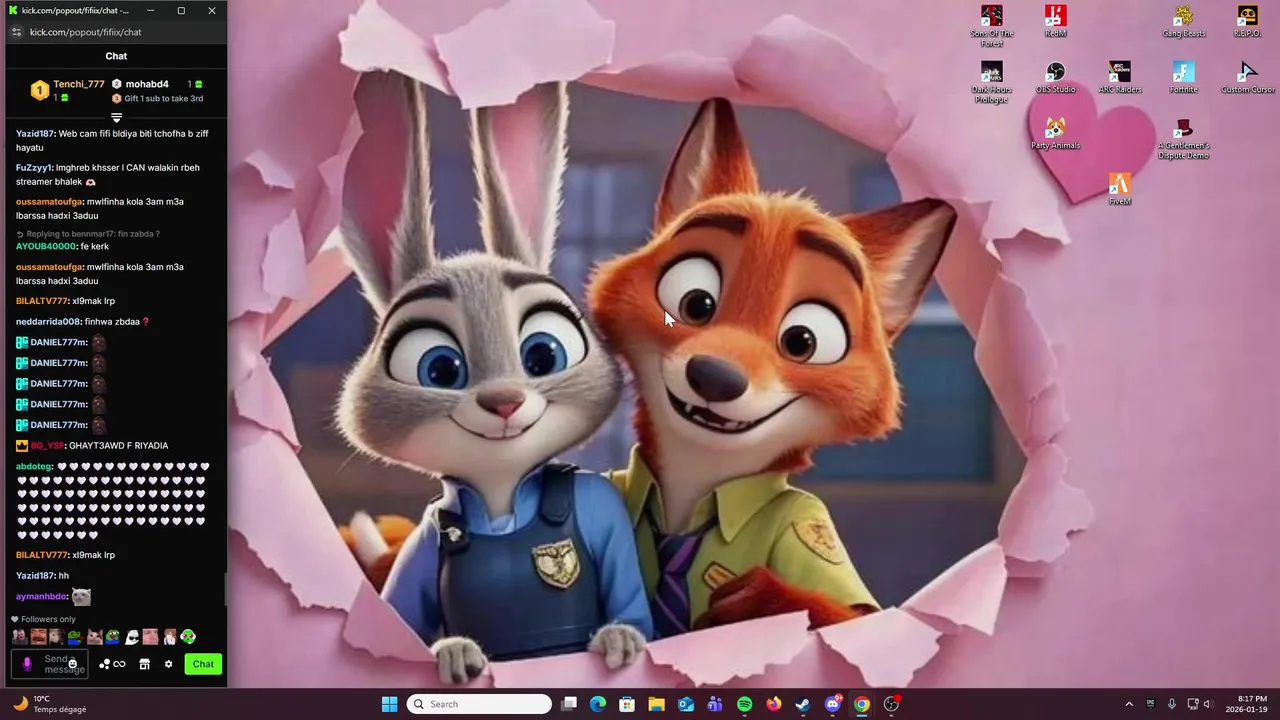
Task: Click the purple microphone icon in chat input
Action: pos(27,664)
